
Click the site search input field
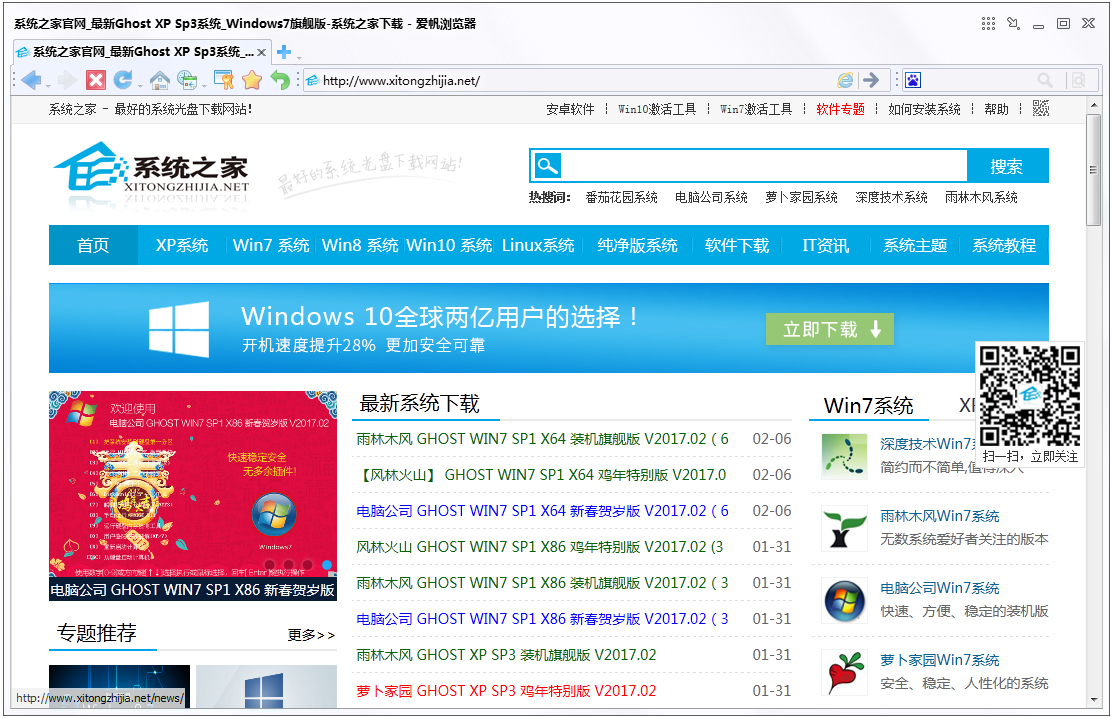pos(764,166)
